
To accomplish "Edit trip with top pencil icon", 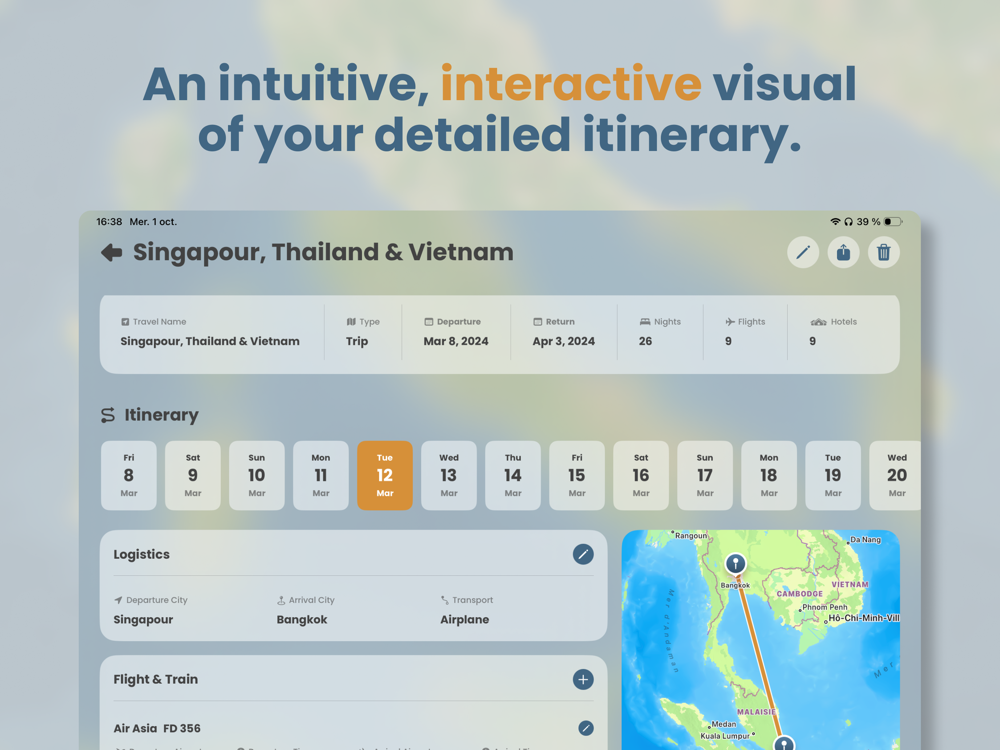I will coord(803,253).
